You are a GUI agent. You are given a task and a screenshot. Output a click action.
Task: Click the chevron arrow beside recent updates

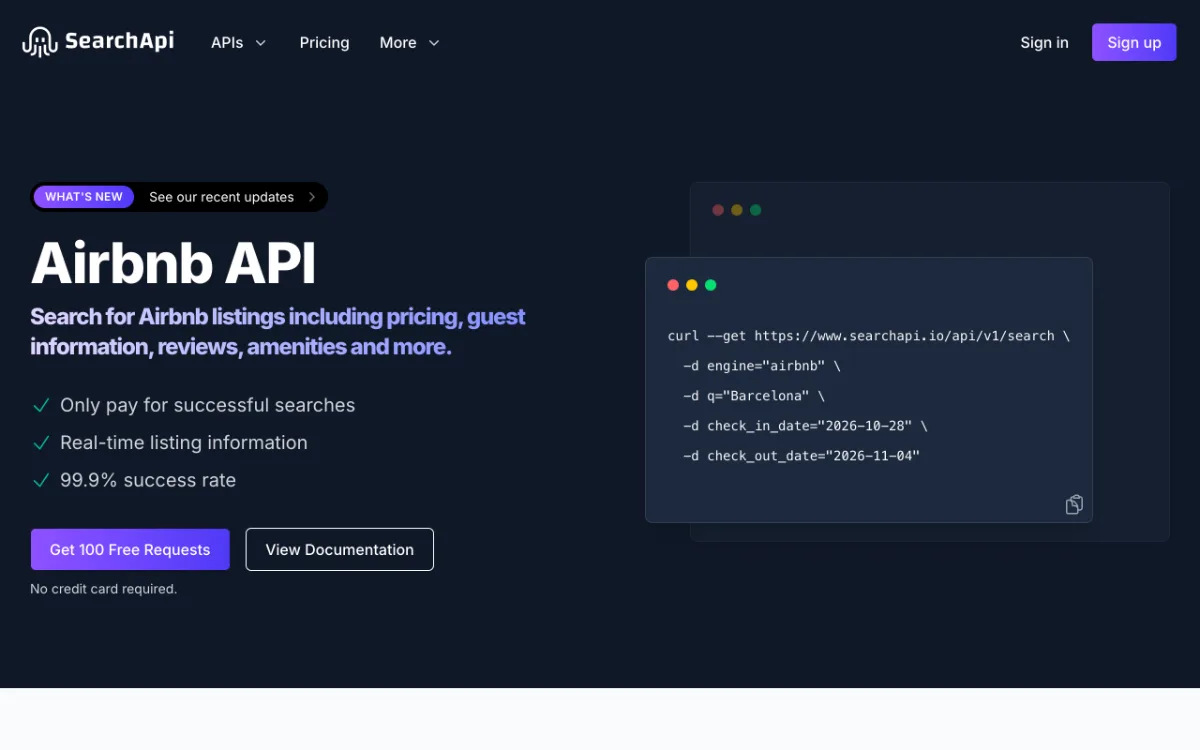tap(311, 197)
